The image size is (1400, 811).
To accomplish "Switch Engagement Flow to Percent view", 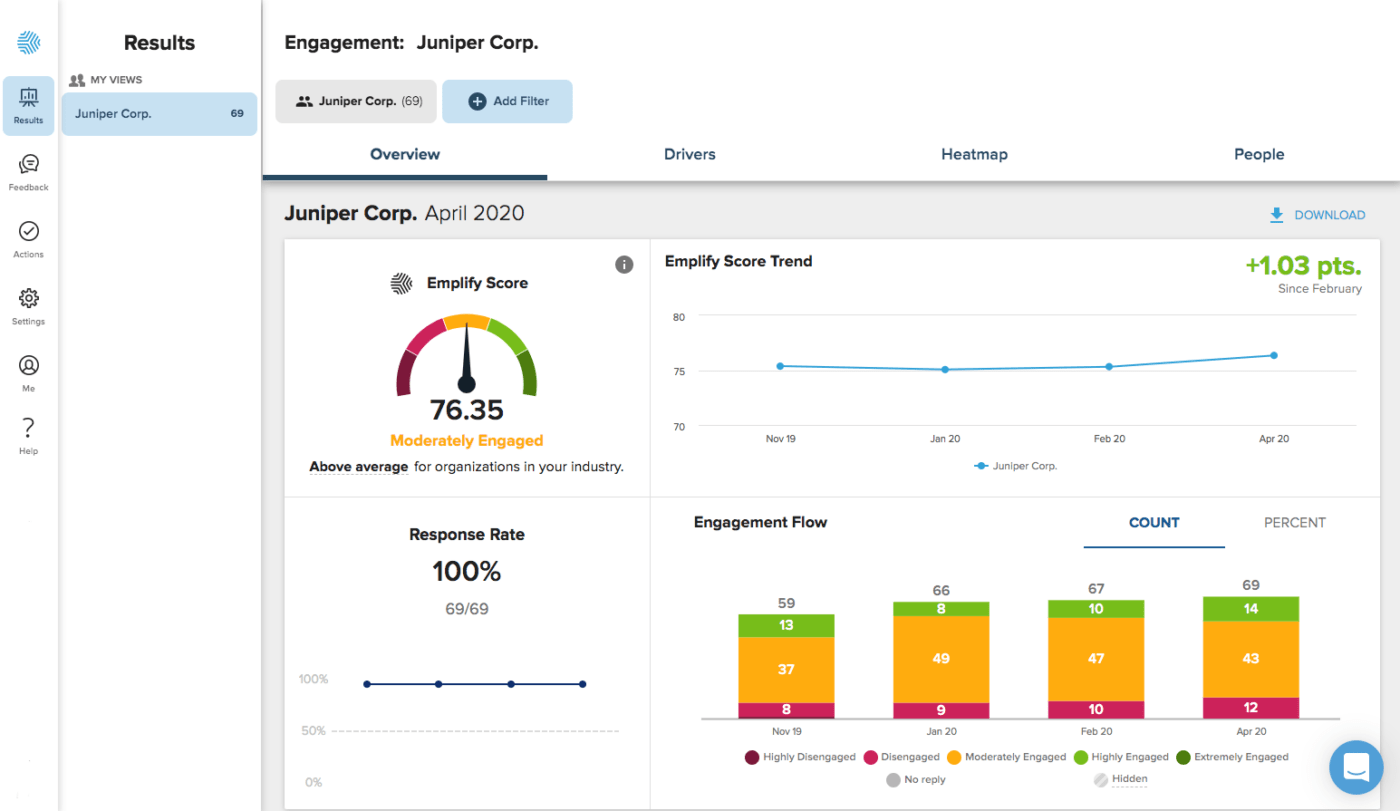I will (1294, 523).
